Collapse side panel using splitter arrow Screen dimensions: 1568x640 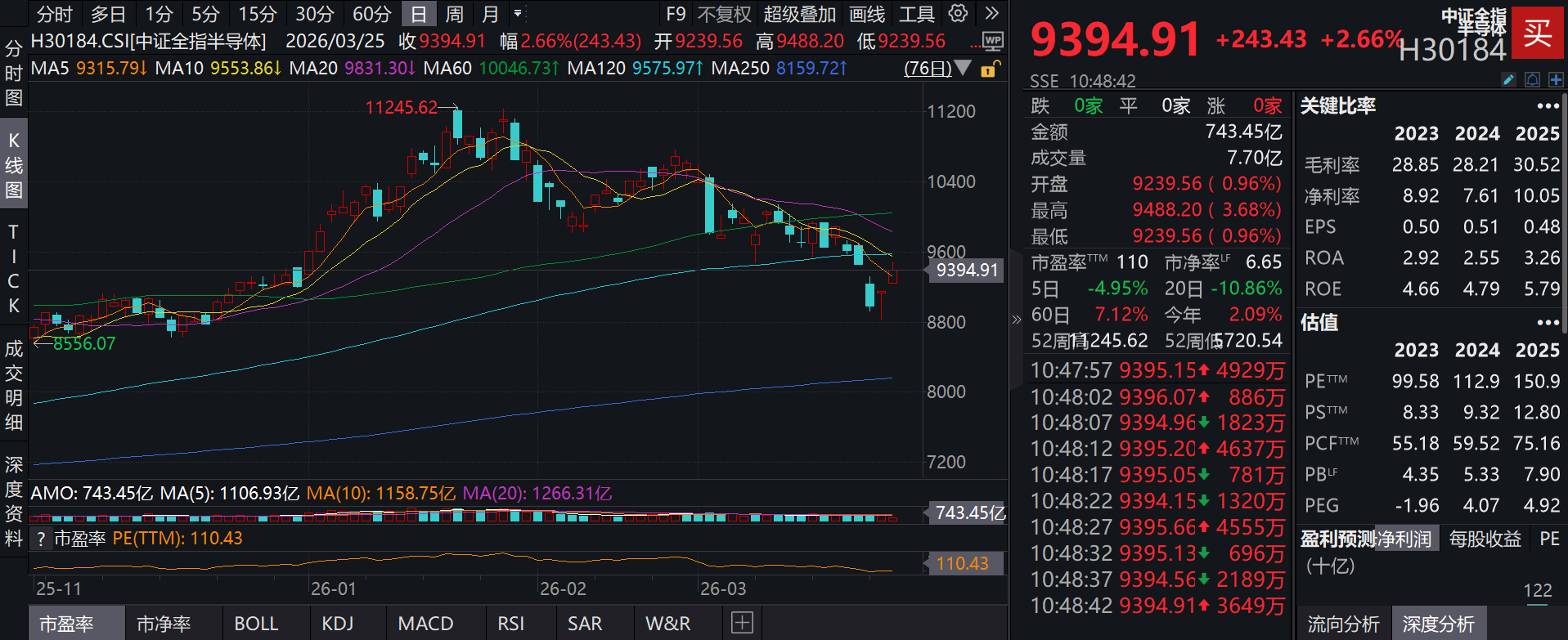tap(1016, 320)
